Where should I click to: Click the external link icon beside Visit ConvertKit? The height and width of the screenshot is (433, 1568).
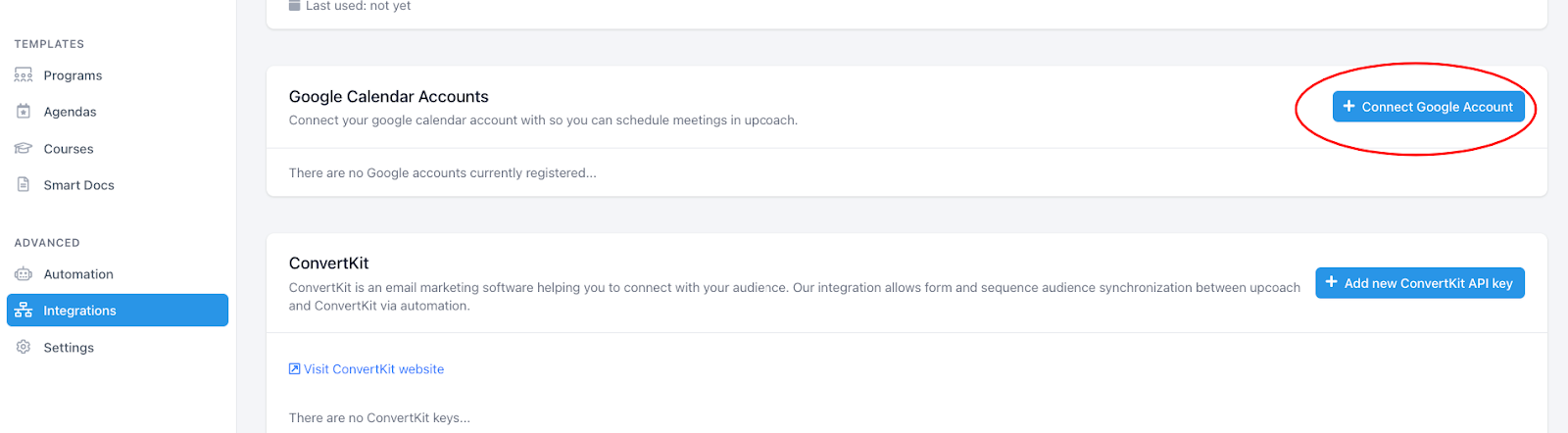point(294,369)
